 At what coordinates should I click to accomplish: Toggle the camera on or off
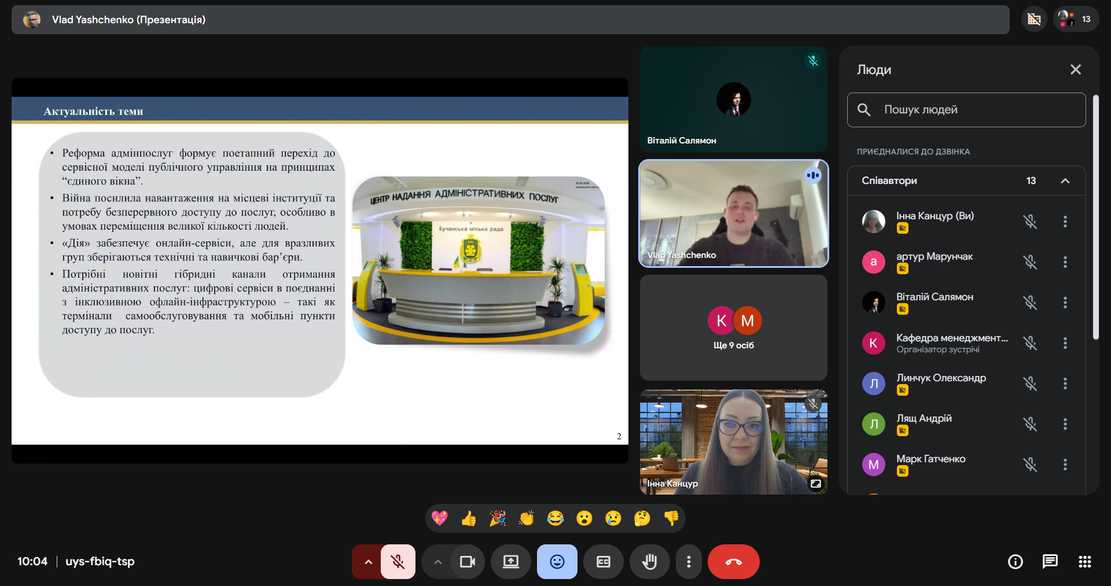click(x=467, y=562)
